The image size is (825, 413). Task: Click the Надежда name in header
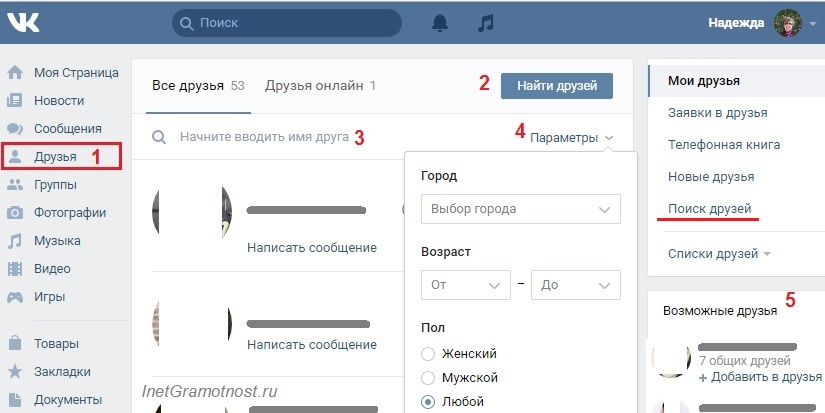736,23
